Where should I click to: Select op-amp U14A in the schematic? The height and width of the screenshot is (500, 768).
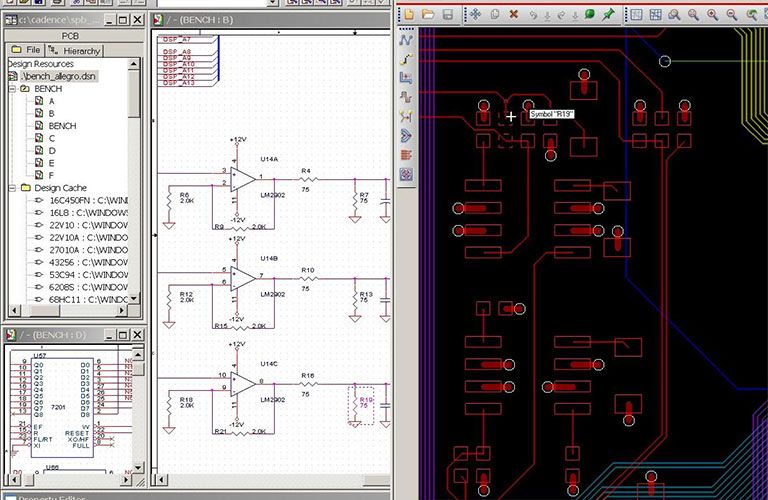242,180
